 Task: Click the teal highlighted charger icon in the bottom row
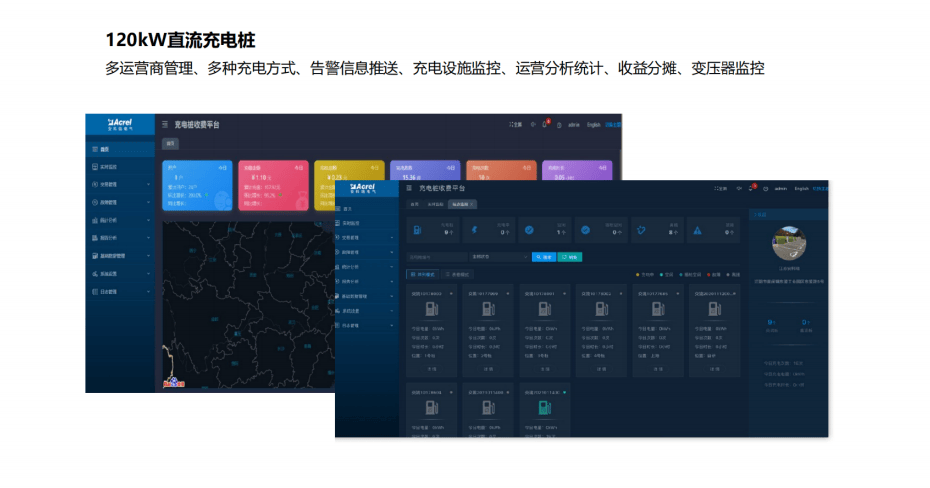click(x=544, y=407)
